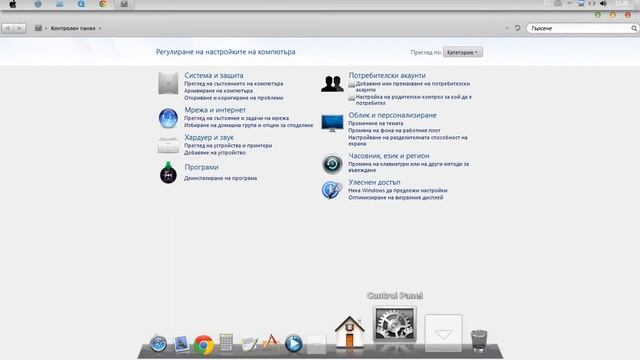Open the Система и защита category icon
This screenshot has width=640, height=360.
click(168, 83)
